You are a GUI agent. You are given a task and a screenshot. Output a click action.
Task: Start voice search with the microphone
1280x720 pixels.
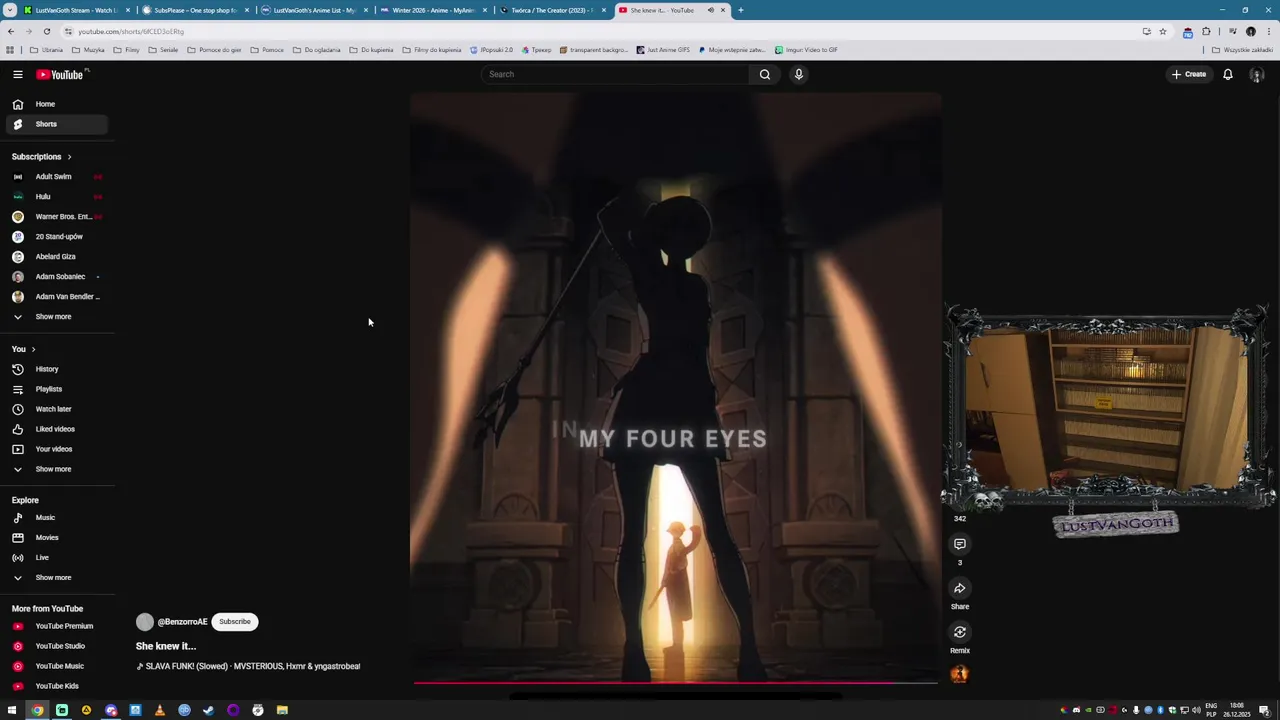click(x=798, y=74)
